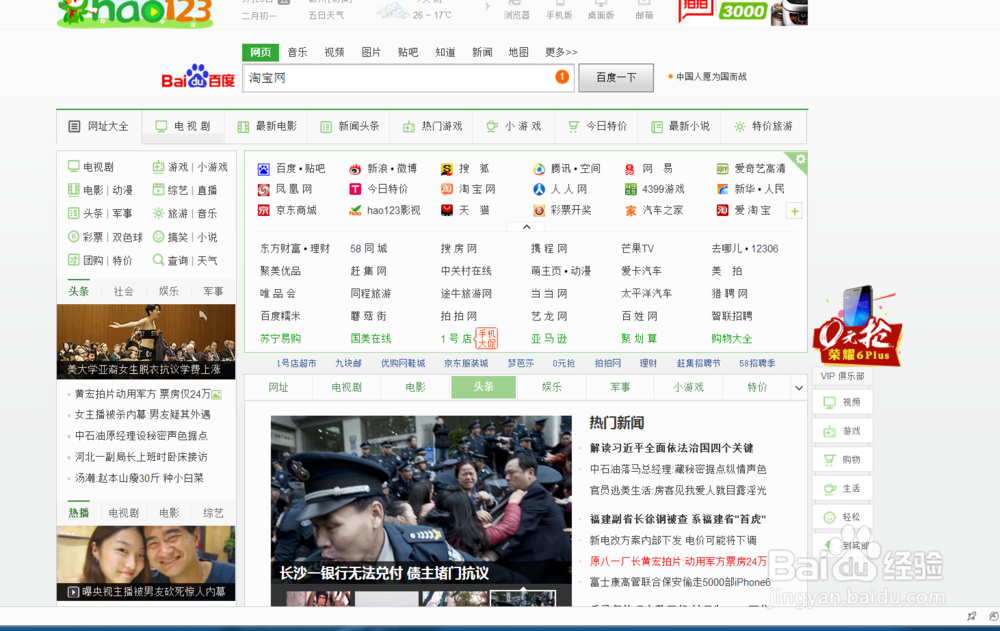Click the hao123 logo
Viewport: 1000px width, 631px height.
[x=135, y=13]
